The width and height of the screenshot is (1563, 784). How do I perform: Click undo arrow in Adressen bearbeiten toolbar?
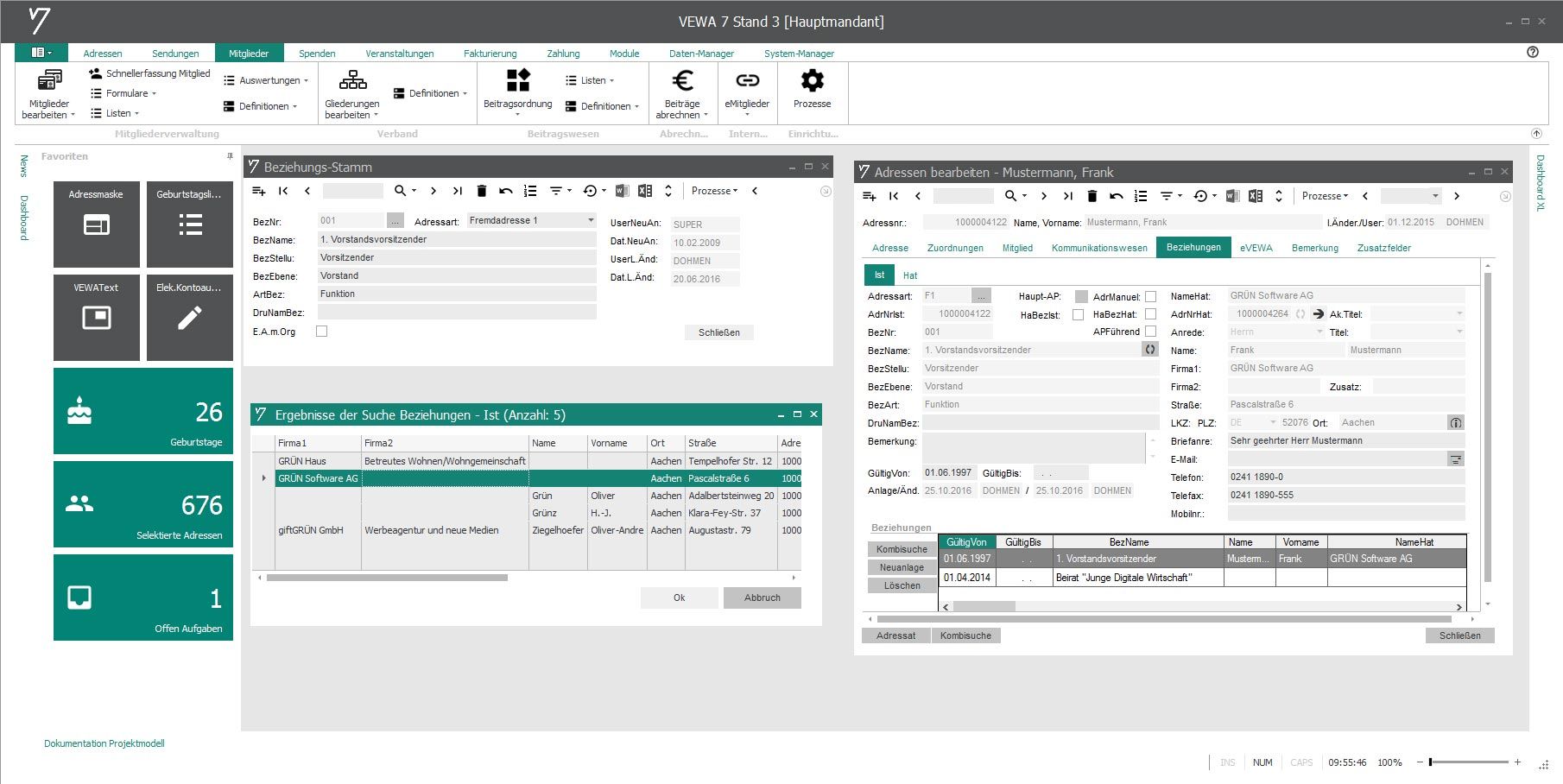point(1117,196)
